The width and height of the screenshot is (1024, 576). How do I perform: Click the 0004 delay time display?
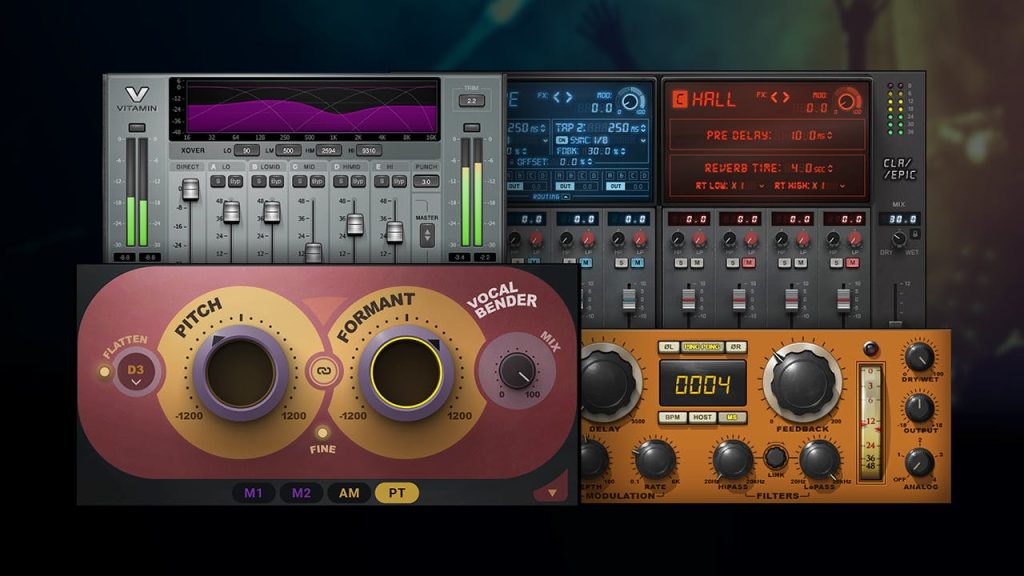tap(702, 383)
